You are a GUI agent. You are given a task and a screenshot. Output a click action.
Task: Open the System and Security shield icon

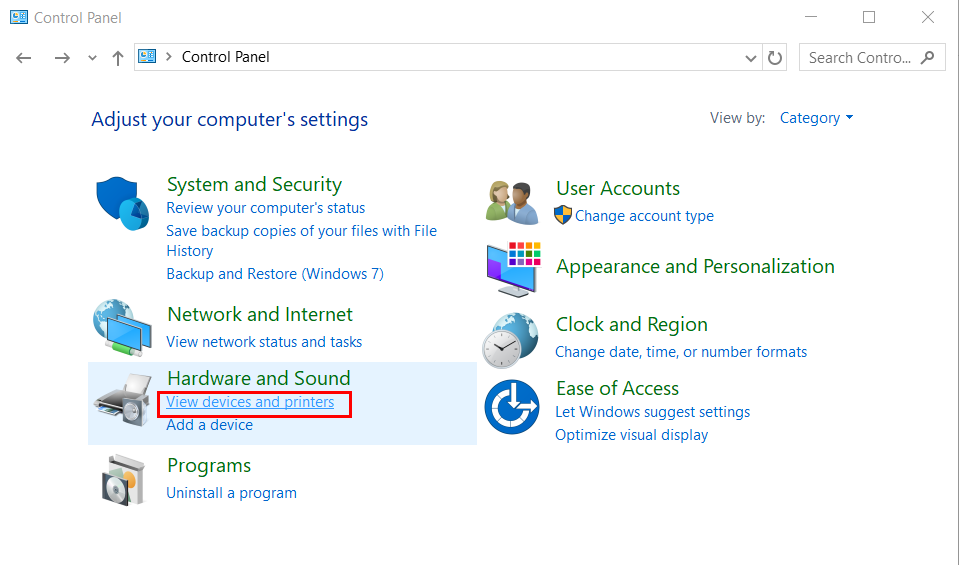tap(122, 204)
